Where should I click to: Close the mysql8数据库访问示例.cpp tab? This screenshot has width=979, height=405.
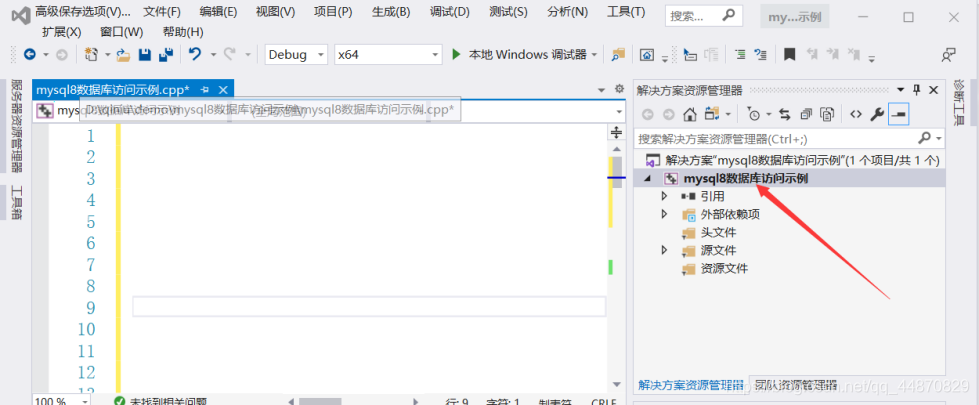point(223,90)
